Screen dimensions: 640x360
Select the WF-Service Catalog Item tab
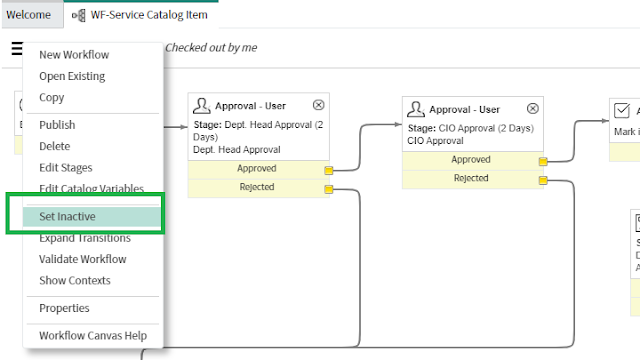click(x=141, y=15)
